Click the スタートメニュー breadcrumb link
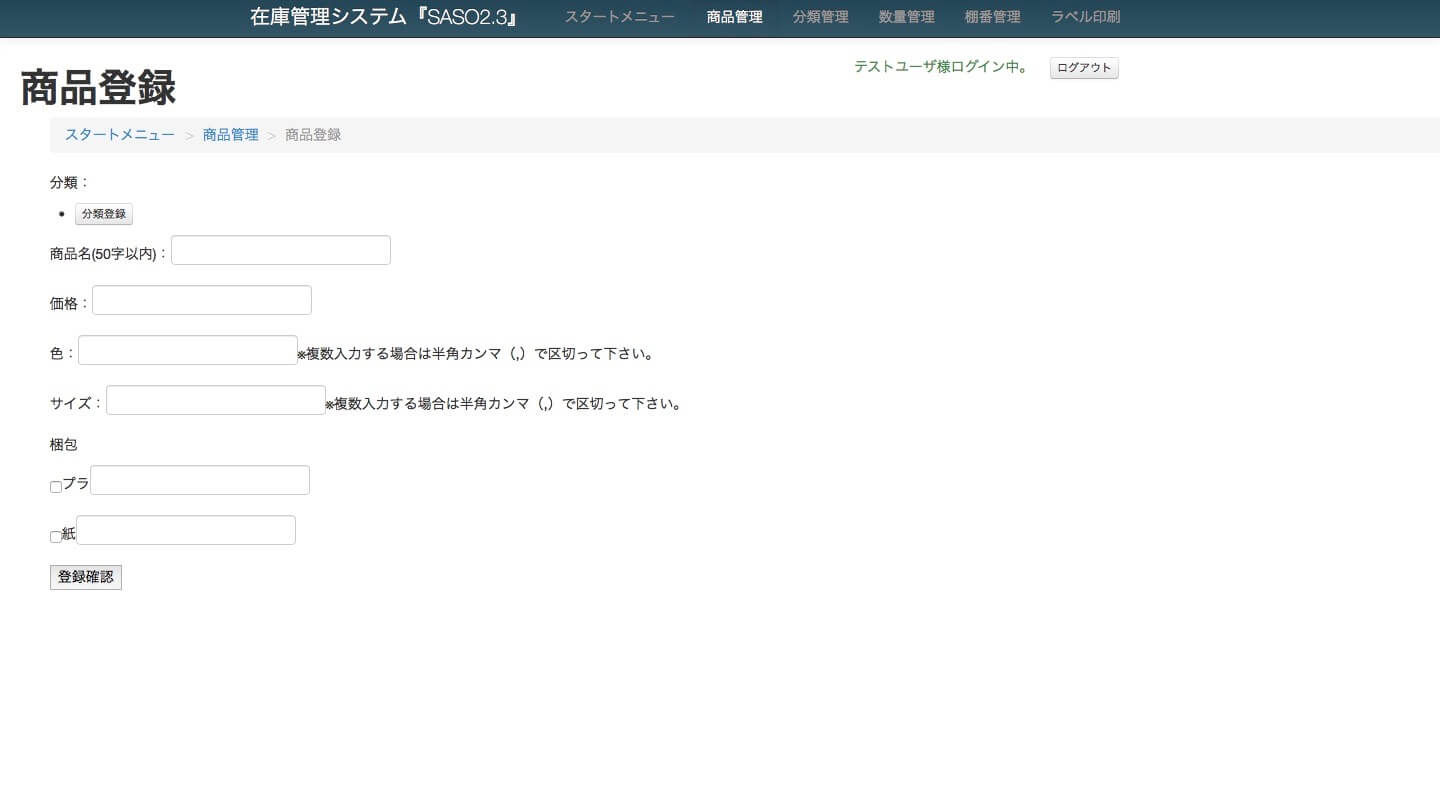 [120, 135]
